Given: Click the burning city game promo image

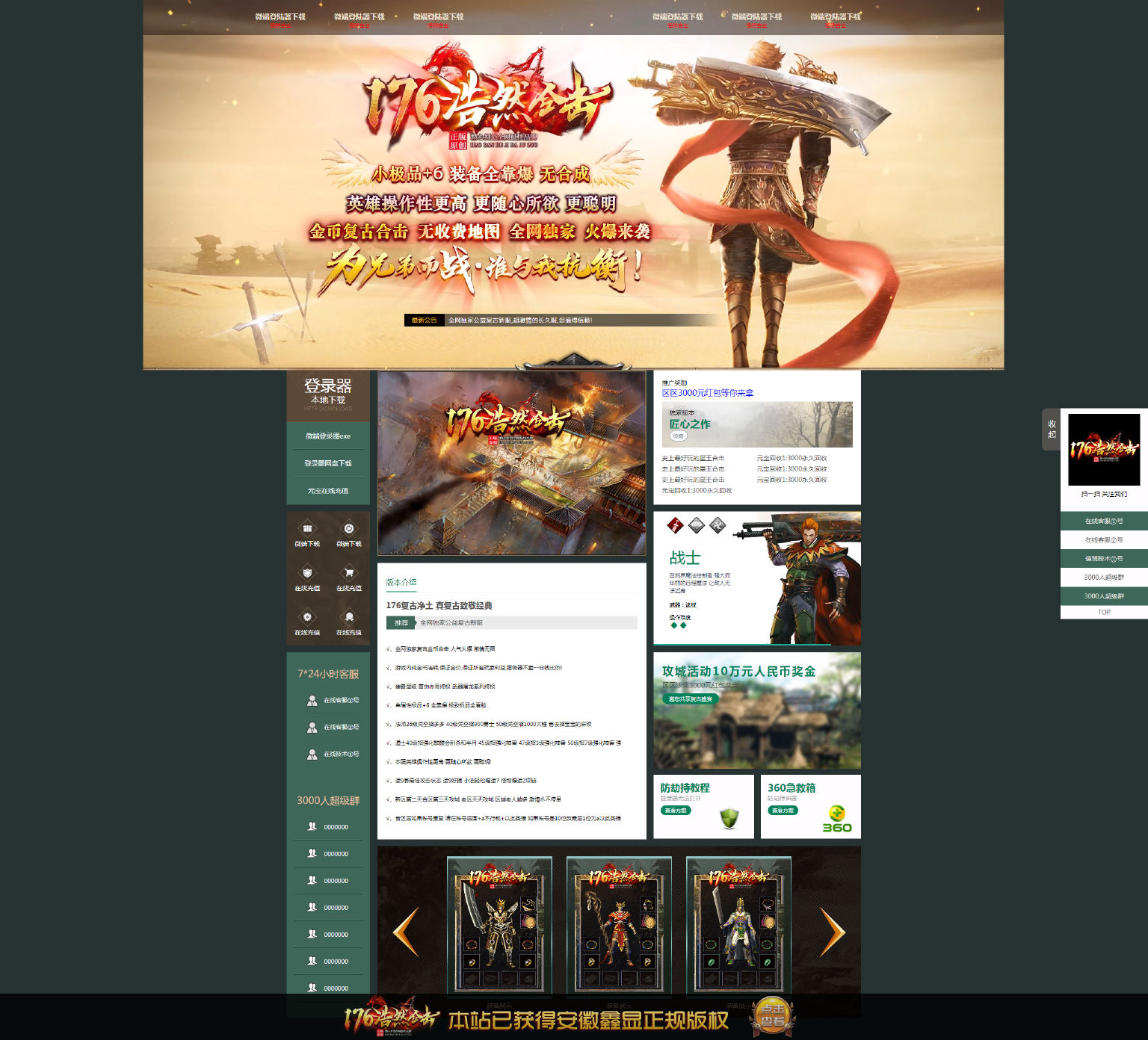Looking at the screenshot, I should tap(512, 463).
